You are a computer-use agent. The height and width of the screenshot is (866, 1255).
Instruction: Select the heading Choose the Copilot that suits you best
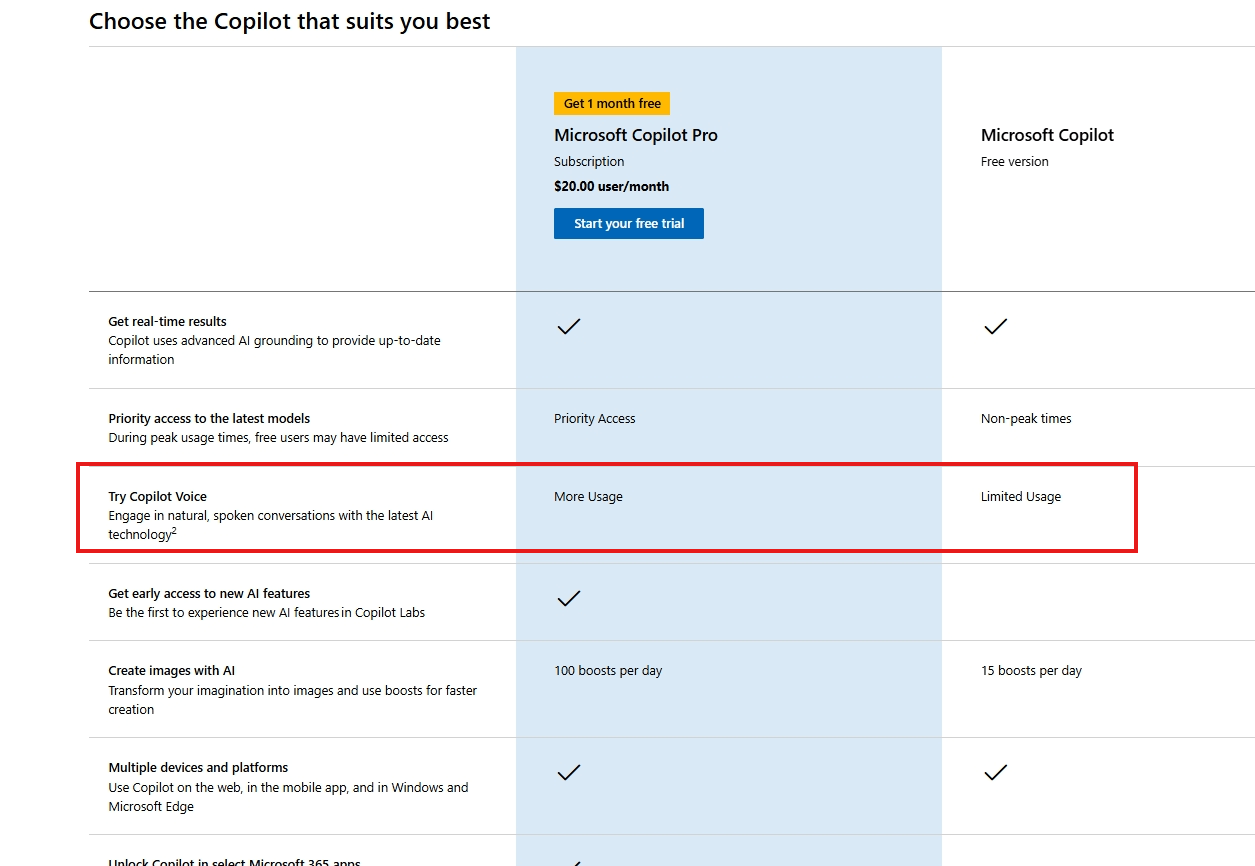[290, 21]
